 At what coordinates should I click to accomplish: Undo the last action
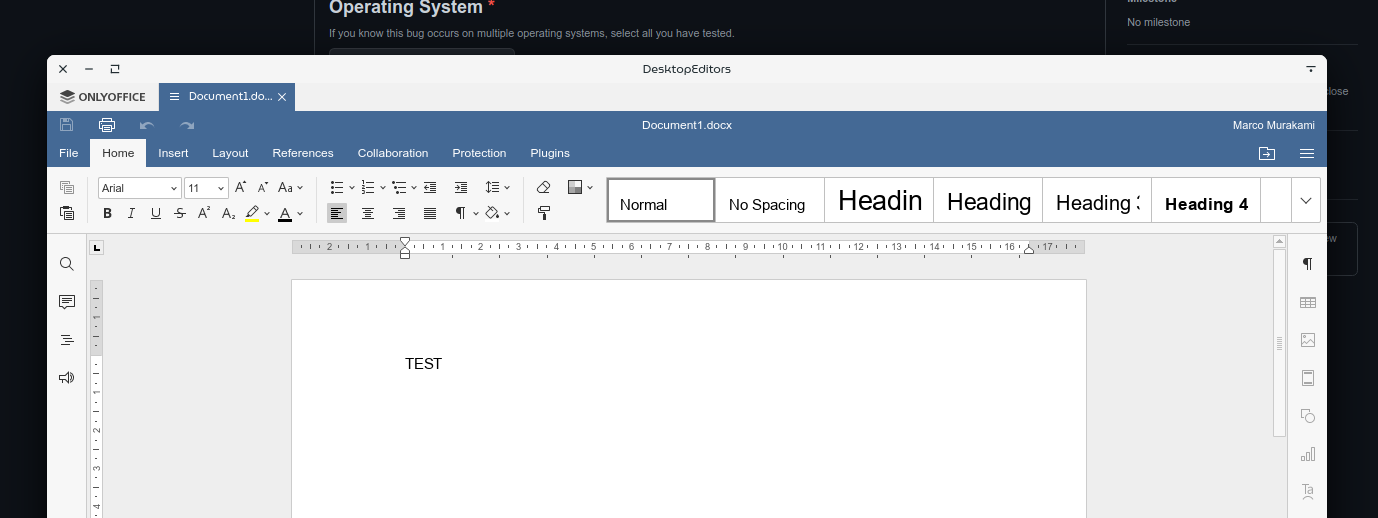coord(147,125)
